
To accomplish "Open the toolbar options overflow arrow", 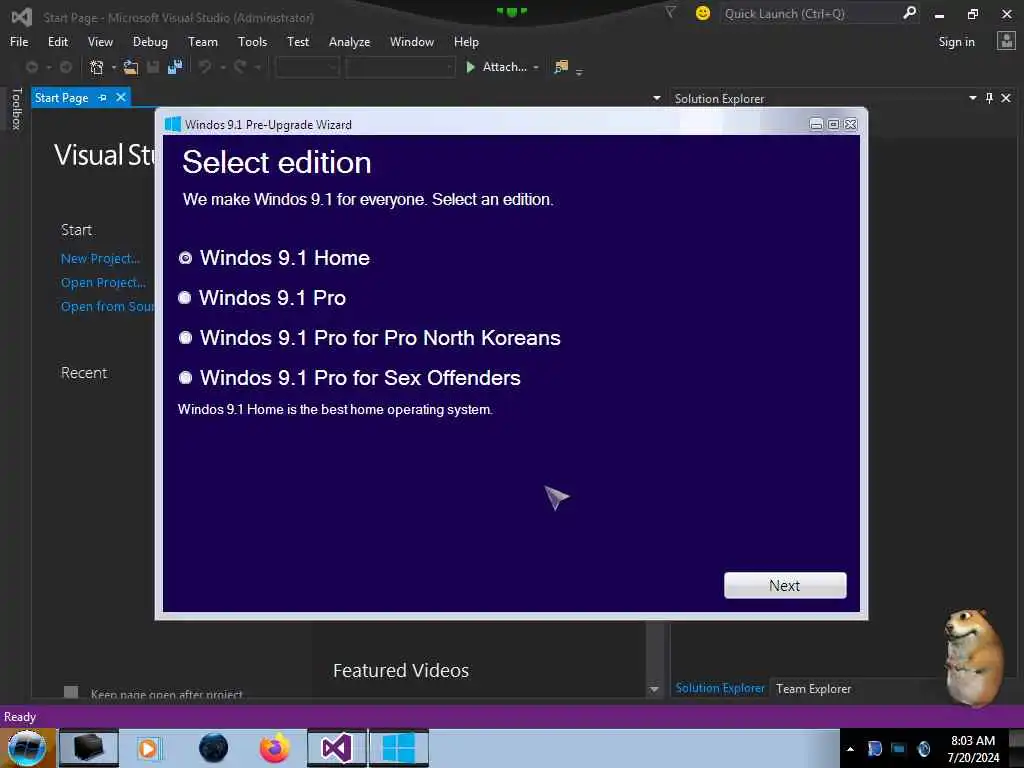I will point(579,72).
